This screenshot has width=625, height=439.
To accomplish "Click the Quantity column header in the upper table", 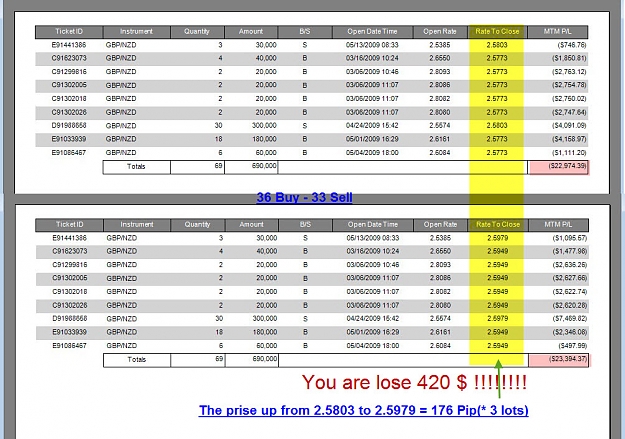I will (x=197, y=31).
